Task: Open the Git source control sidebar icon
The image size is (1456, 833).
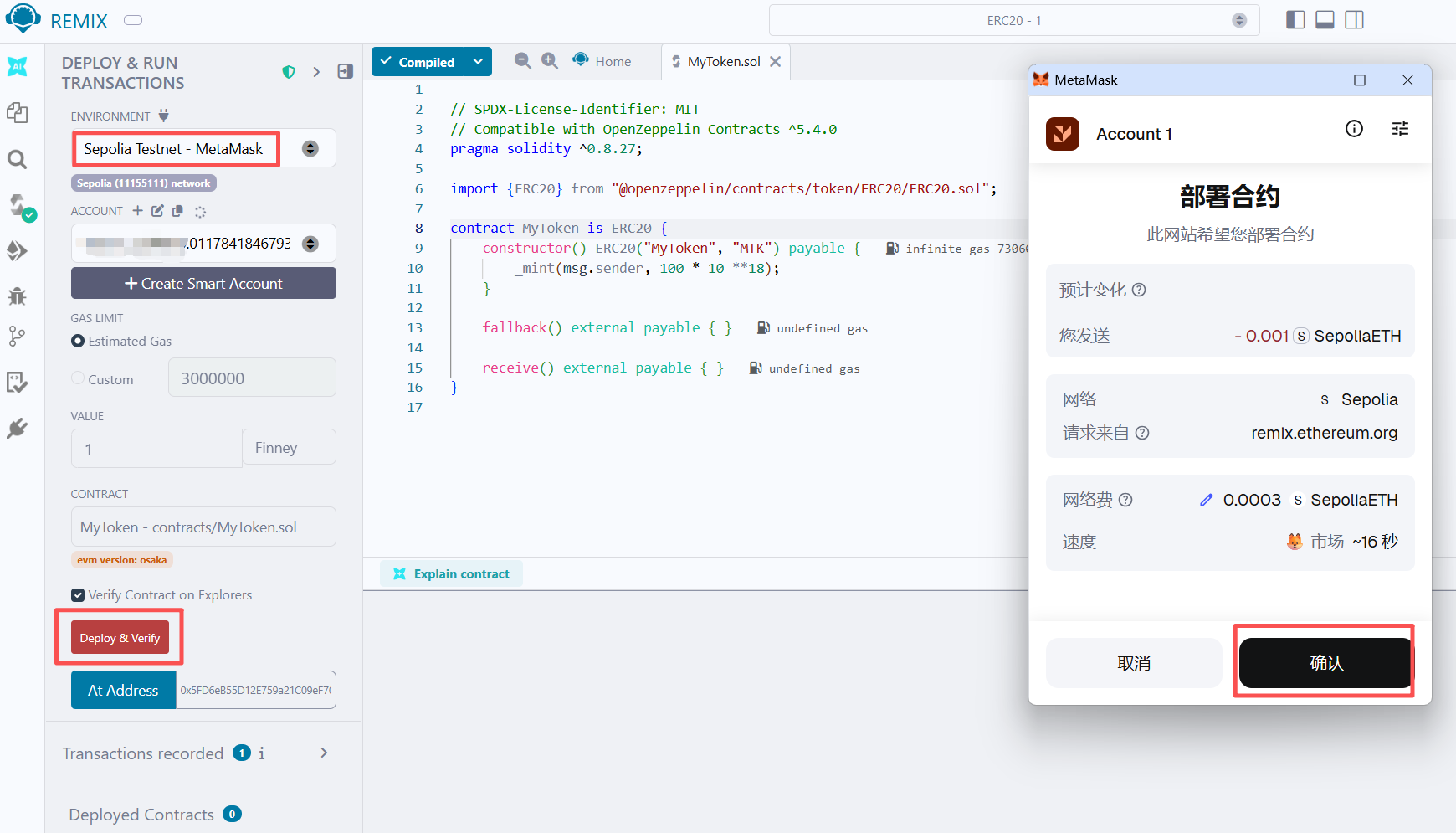Action: tap(18, 337)
